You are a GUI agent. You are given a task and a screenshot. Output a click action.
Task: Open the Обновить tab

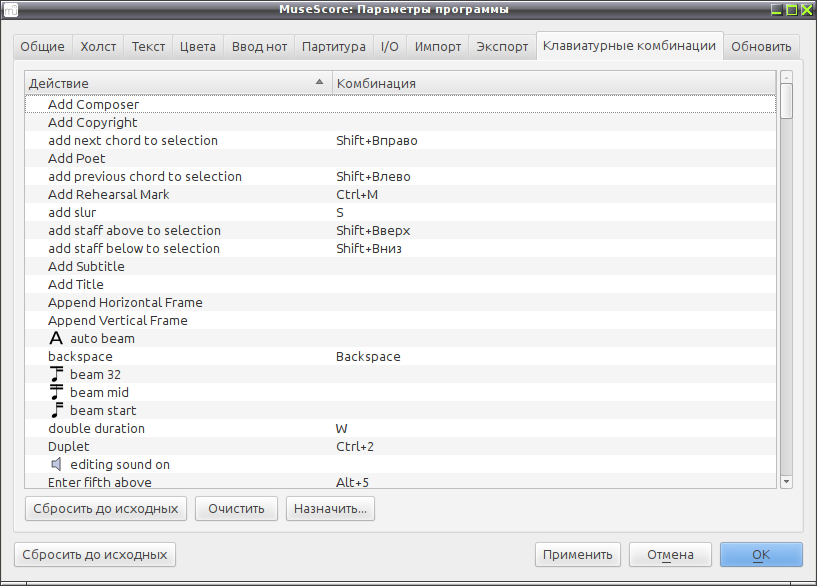[x=761, y=47]
